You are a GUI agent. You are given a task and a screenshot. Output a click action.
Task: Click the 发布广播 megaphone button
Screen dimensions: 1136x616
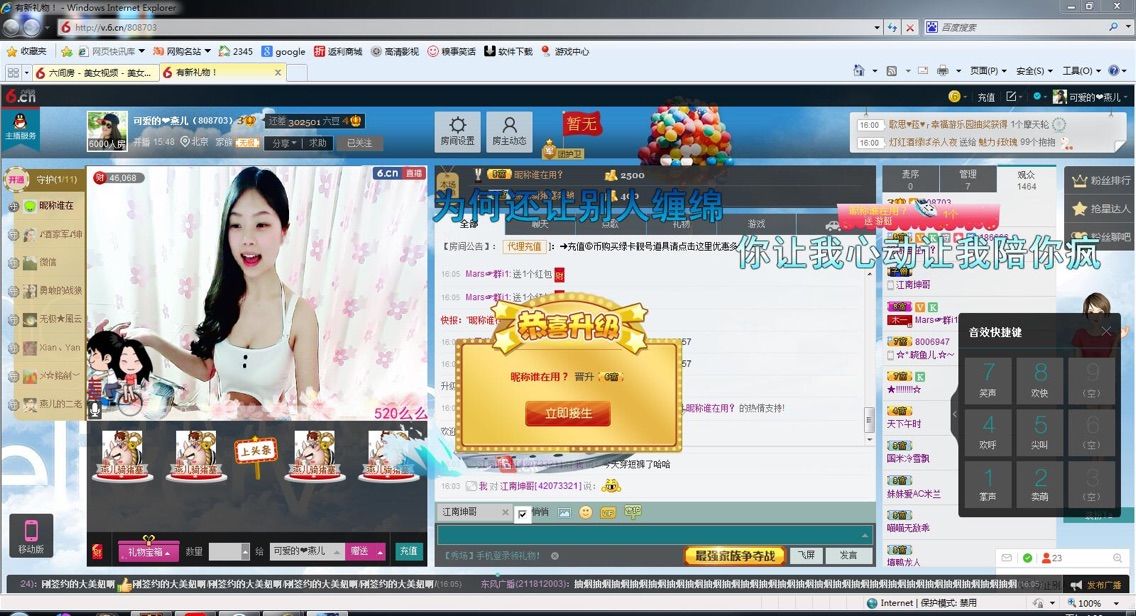pyautogui.click(x=1095, y=584)
